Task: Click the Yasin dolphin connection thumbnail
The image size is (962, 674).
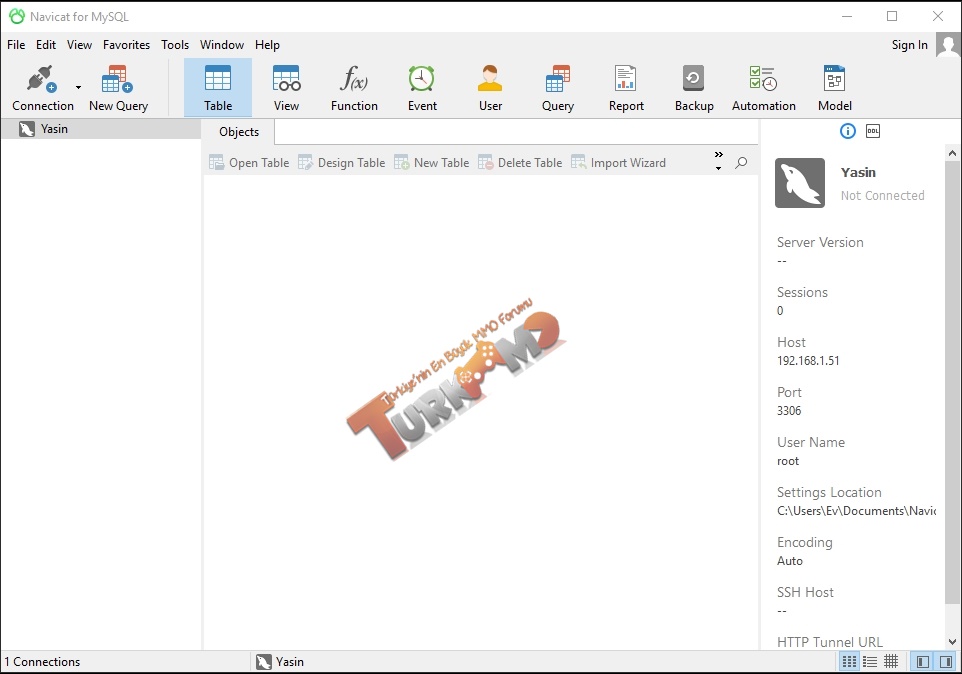Action: (799, 183)
